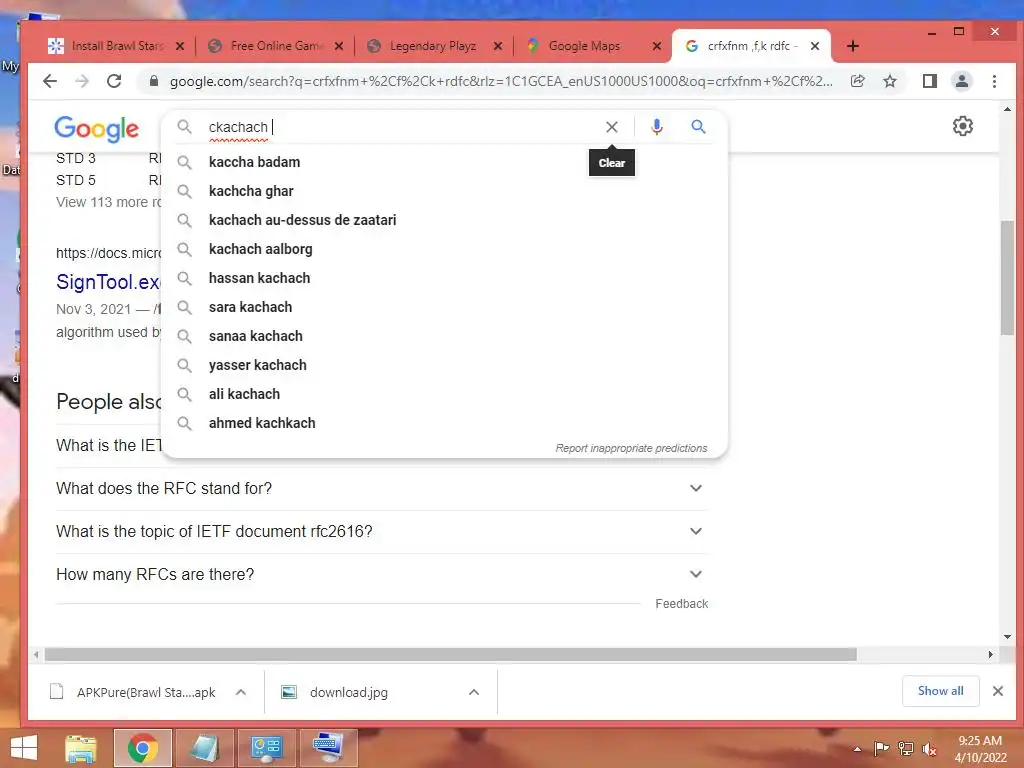Go to the Google home logo

tap(96, 129)
